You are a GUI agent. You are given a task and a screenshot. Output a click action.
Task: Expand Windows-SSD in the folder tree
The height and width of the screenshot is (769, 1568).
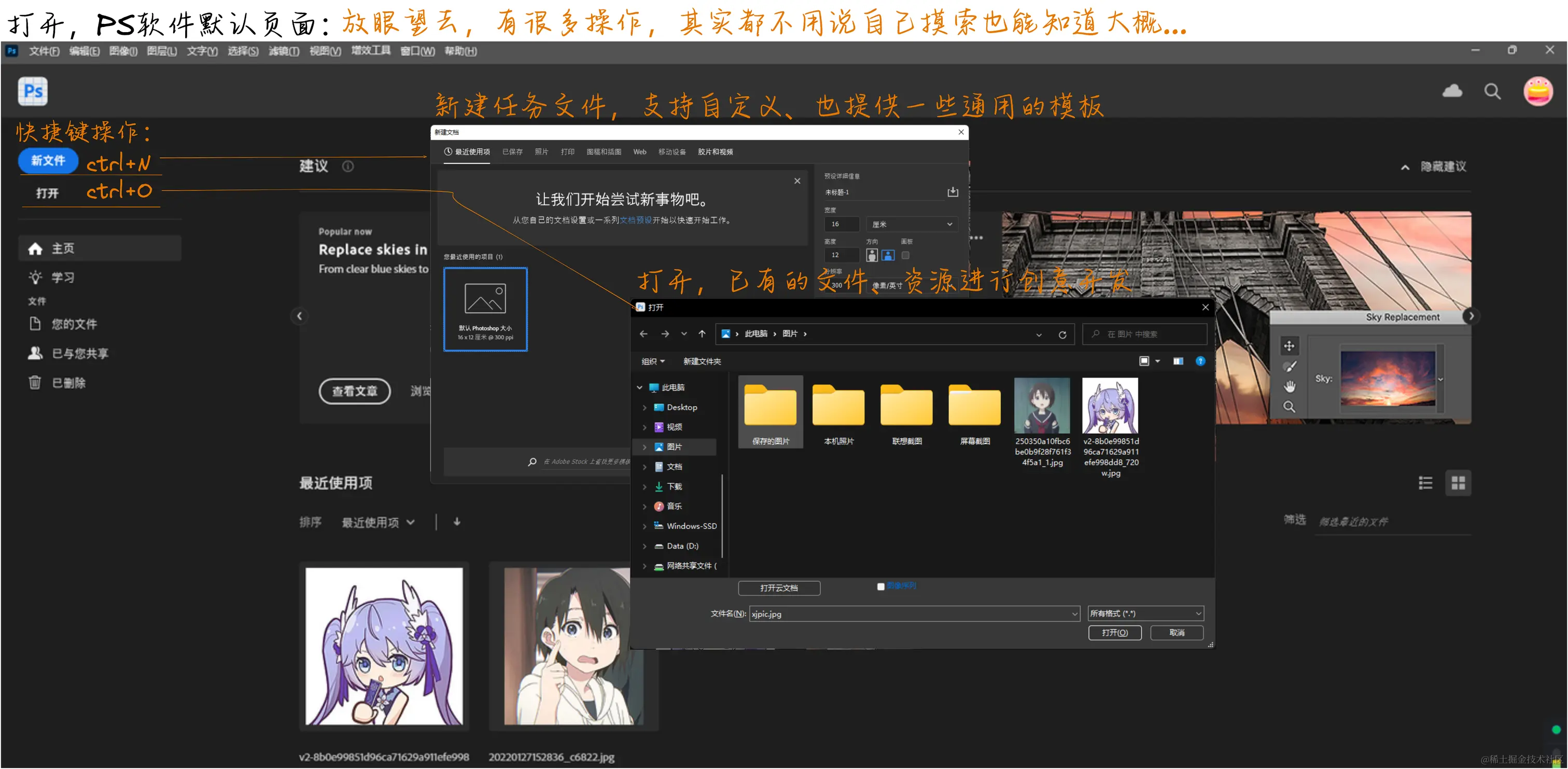[x=645, y=525]
